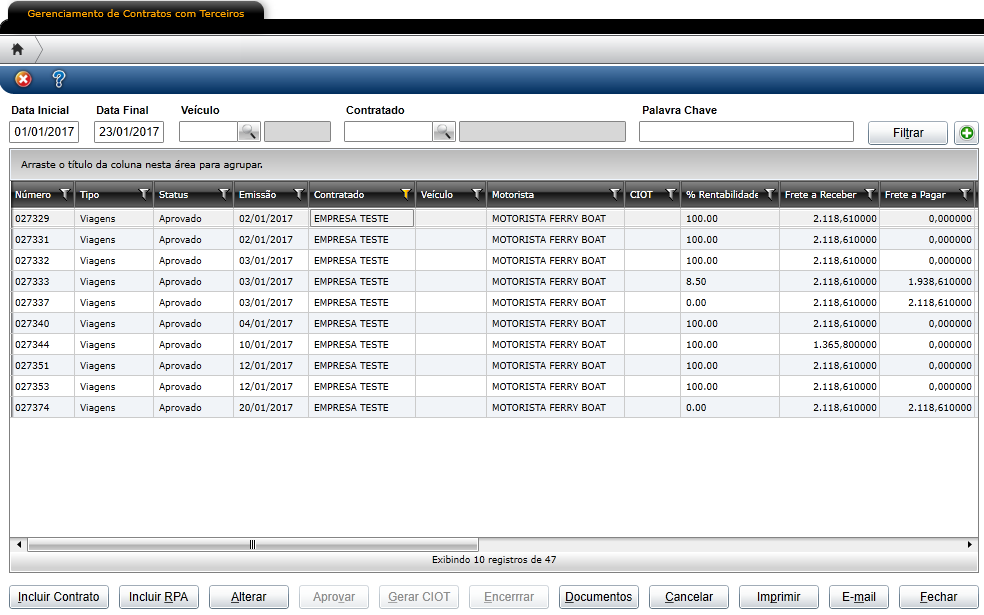The image size is (984, 615).
Task: Select contract row 027353
Action: click(493, 387)
